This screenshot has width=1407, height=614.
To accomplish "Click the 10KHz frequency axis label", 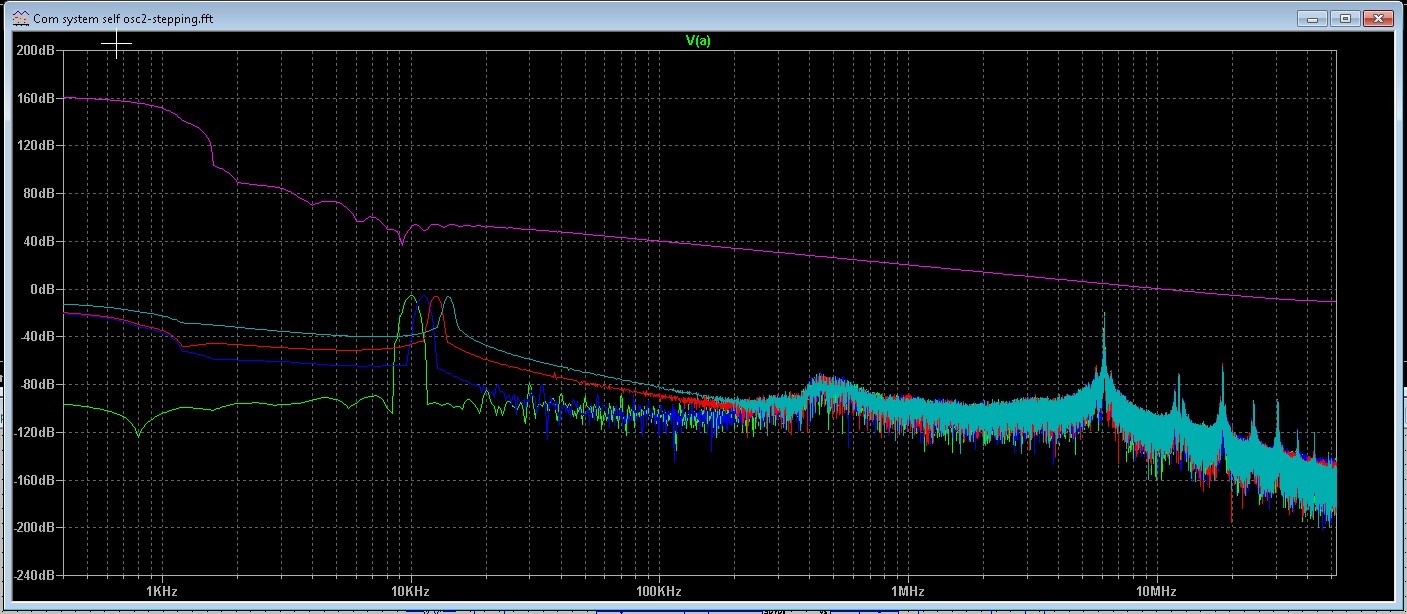I will (x=410, y=592).
